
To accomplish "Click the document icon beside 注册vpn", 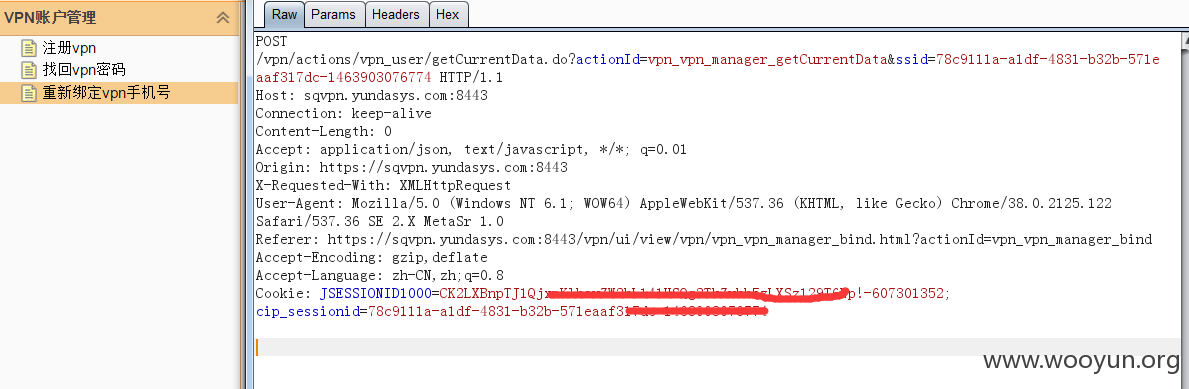I will [x=29, y=49].
